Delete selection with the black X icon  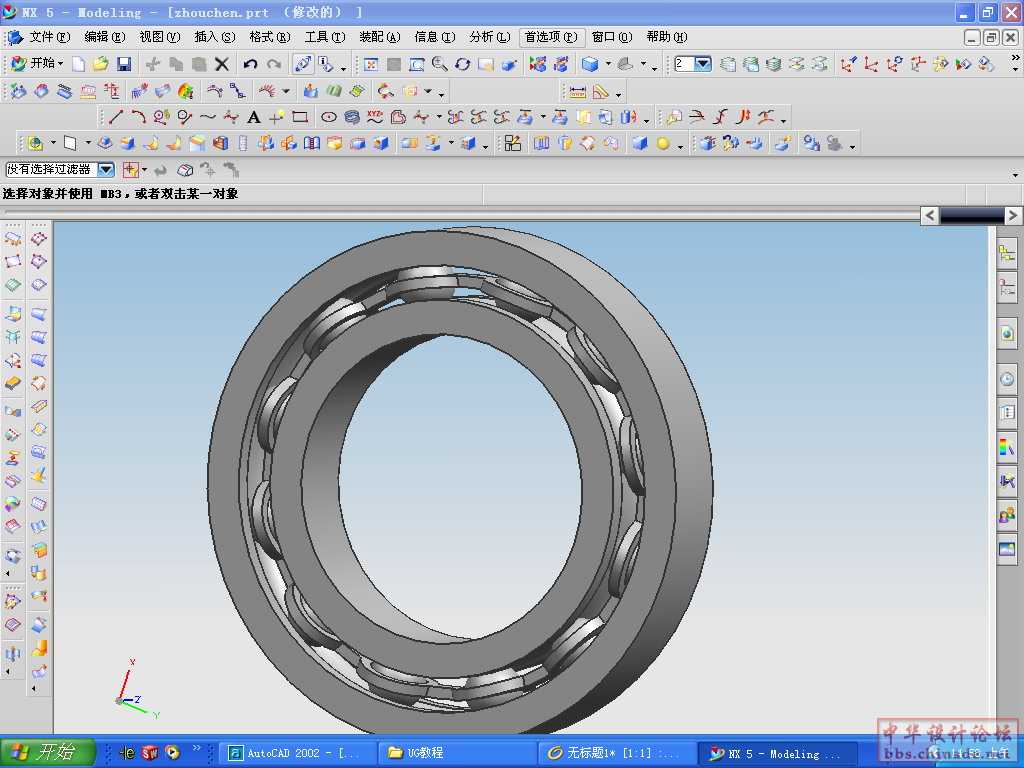click(222, 64)
